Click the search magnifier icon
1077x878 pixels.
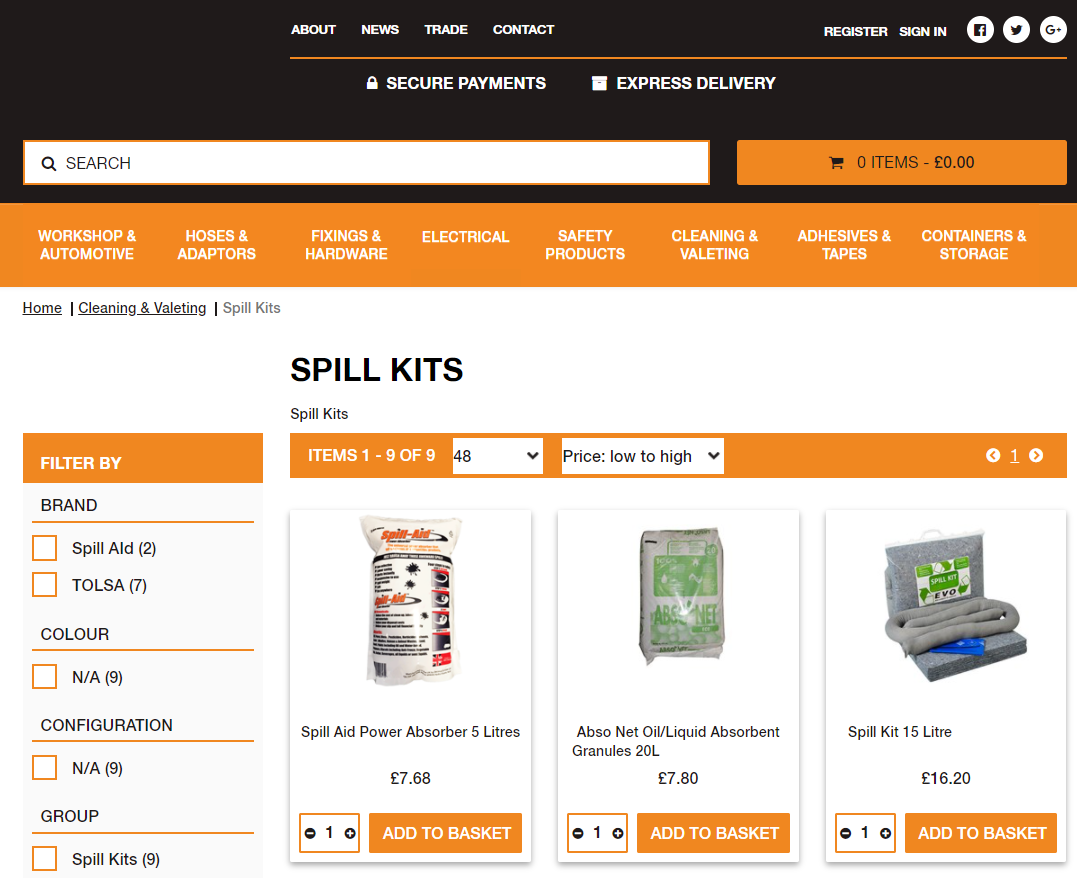click(49, 164)
